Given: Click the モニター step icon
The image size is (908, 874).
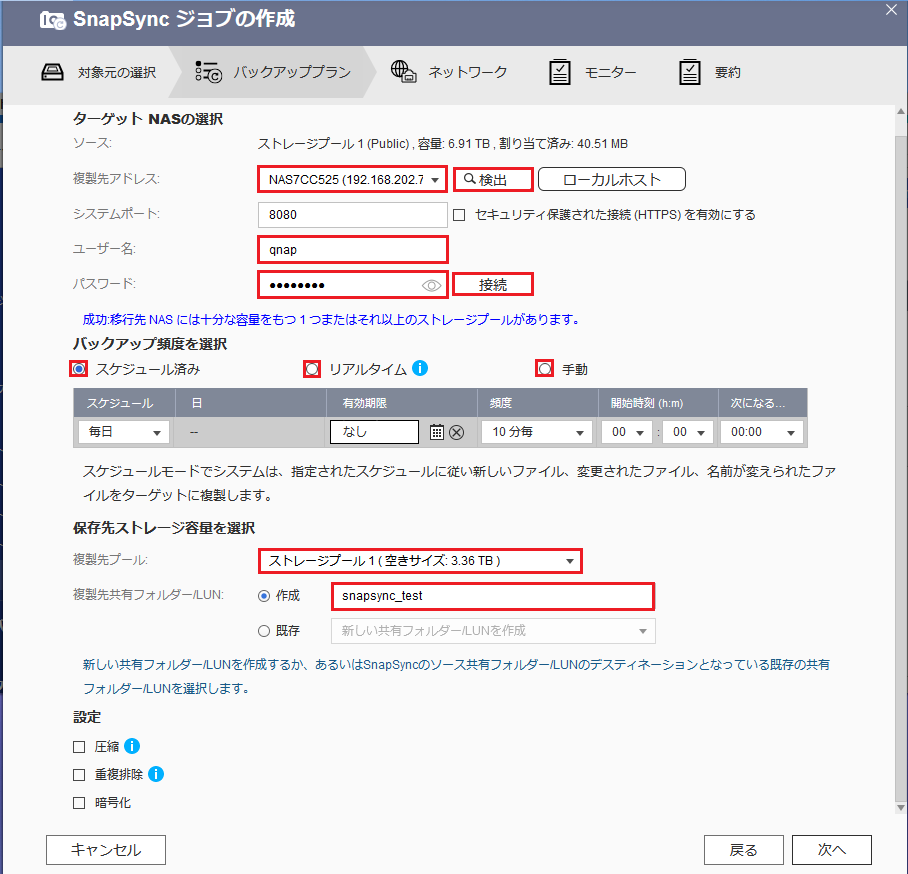Looking at the screenshot, I should [559, 71].
